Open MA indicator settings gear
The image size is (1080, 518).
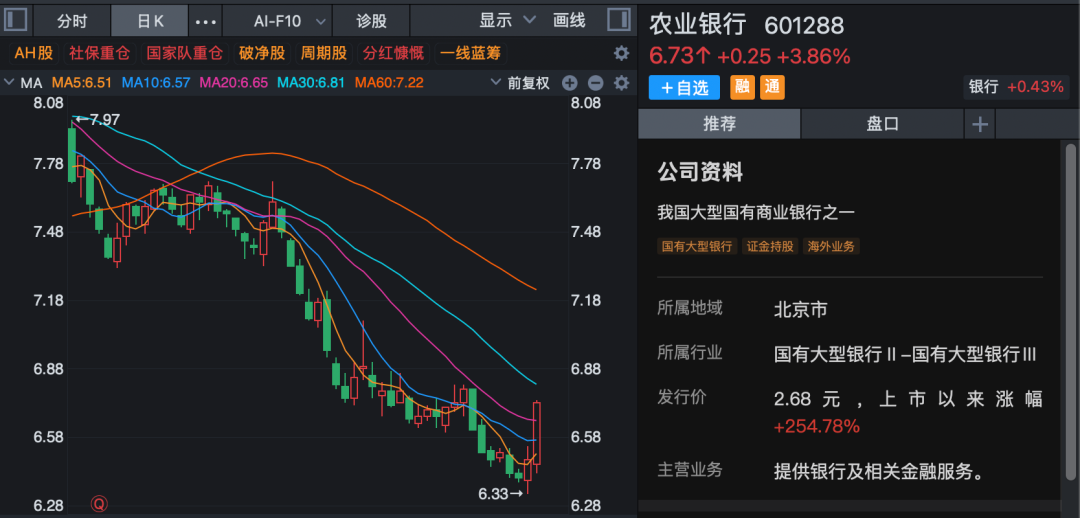[621, 83]
